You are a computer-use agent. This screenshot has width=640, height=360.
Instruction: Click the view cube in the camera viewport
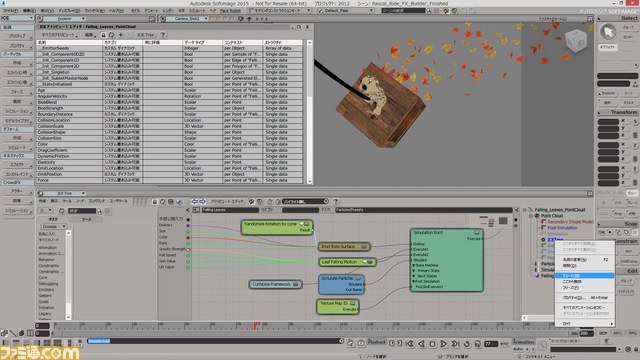tap(576, 40)
